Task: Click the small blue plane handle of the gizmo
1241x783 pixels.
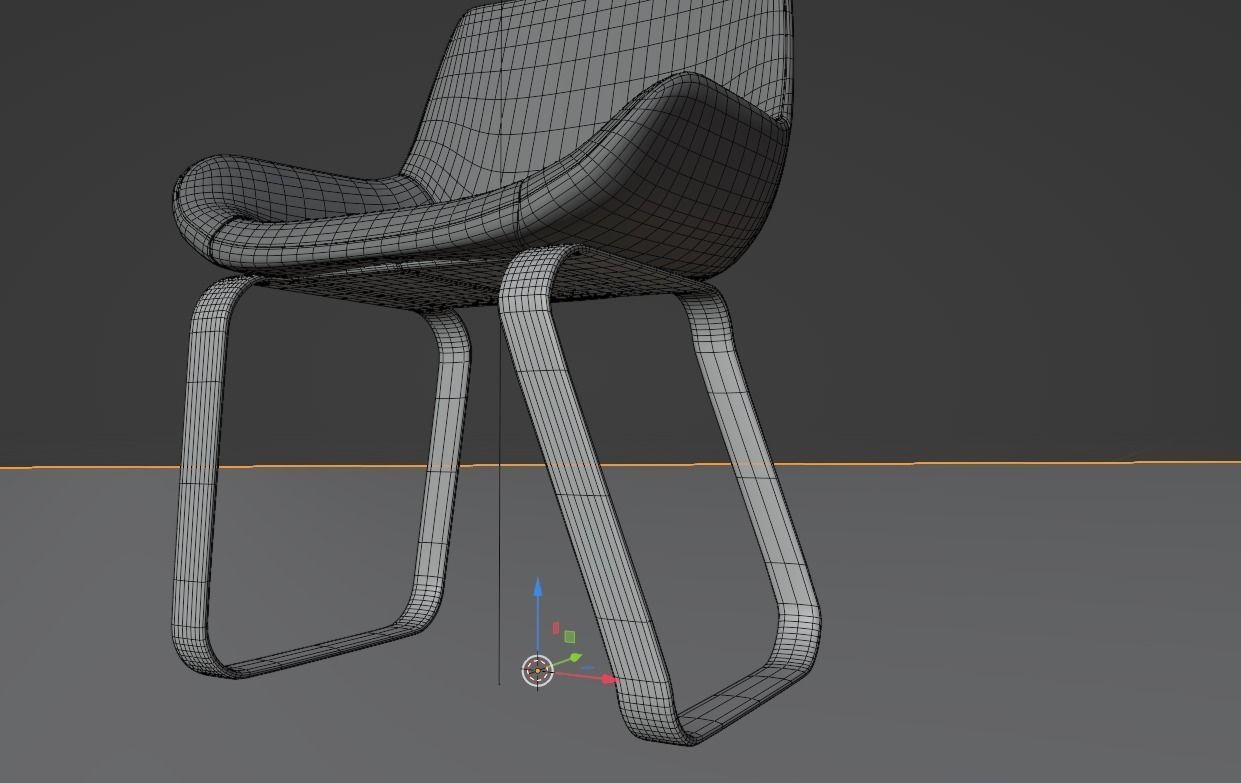Action: 587,667
